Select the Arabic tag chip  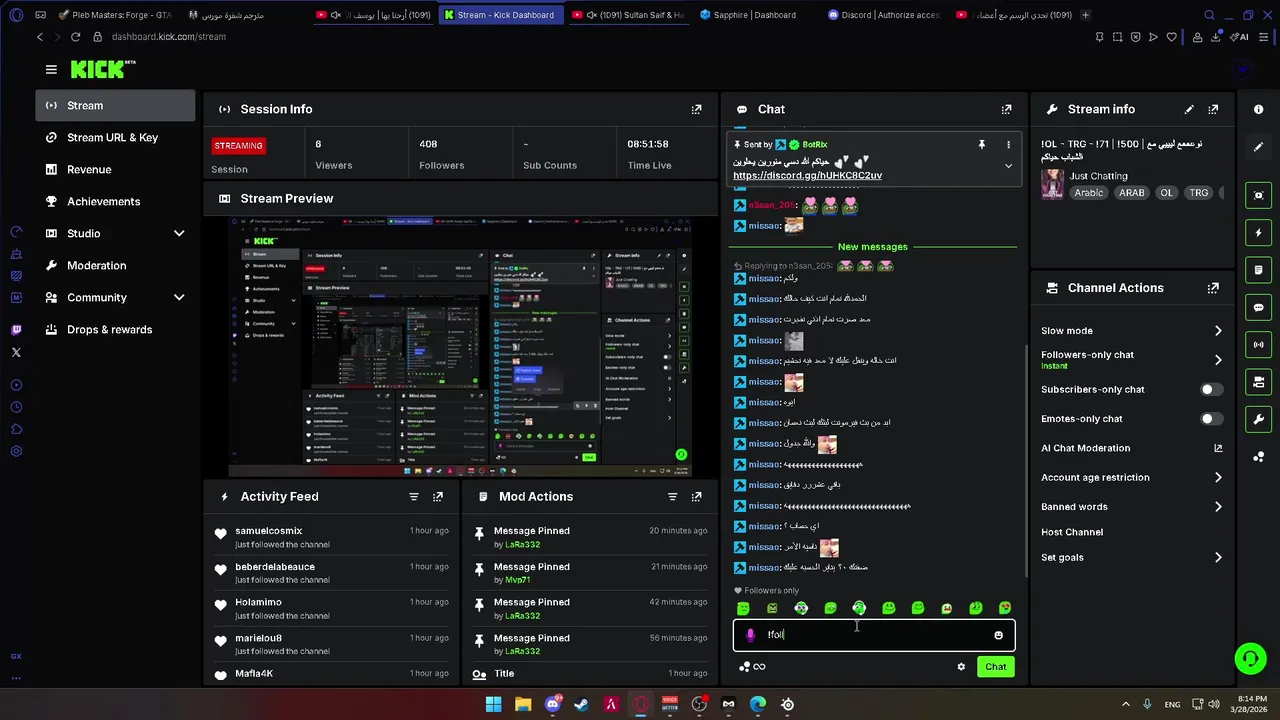(1089, 193)
